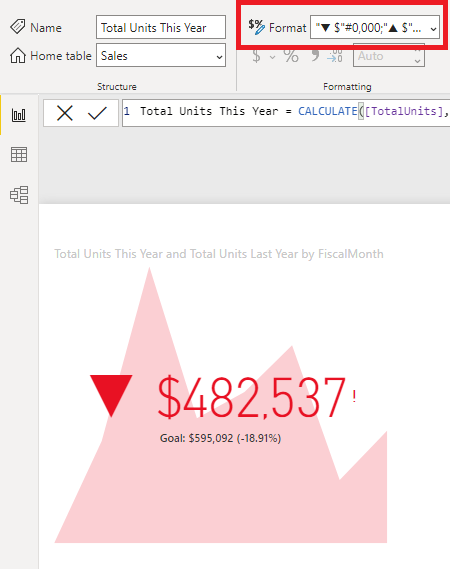450x569 pixels.
Task: Select the CALCULATE function text
Action: tap(328, 111)
